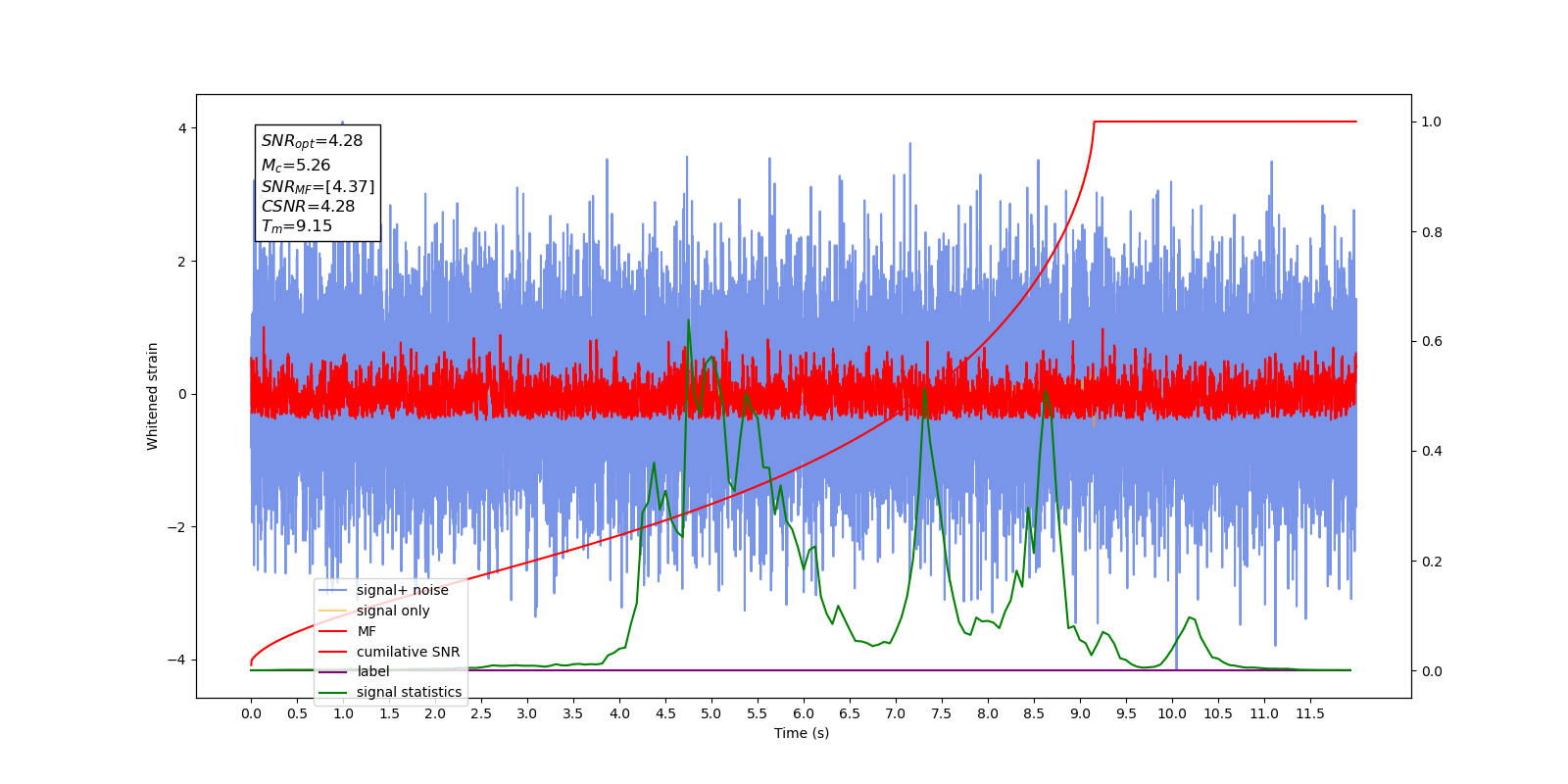Click the 'Whitened strain' y-axis label
The height and width of the screenshot is (784, 1568).
click(152, 396)
